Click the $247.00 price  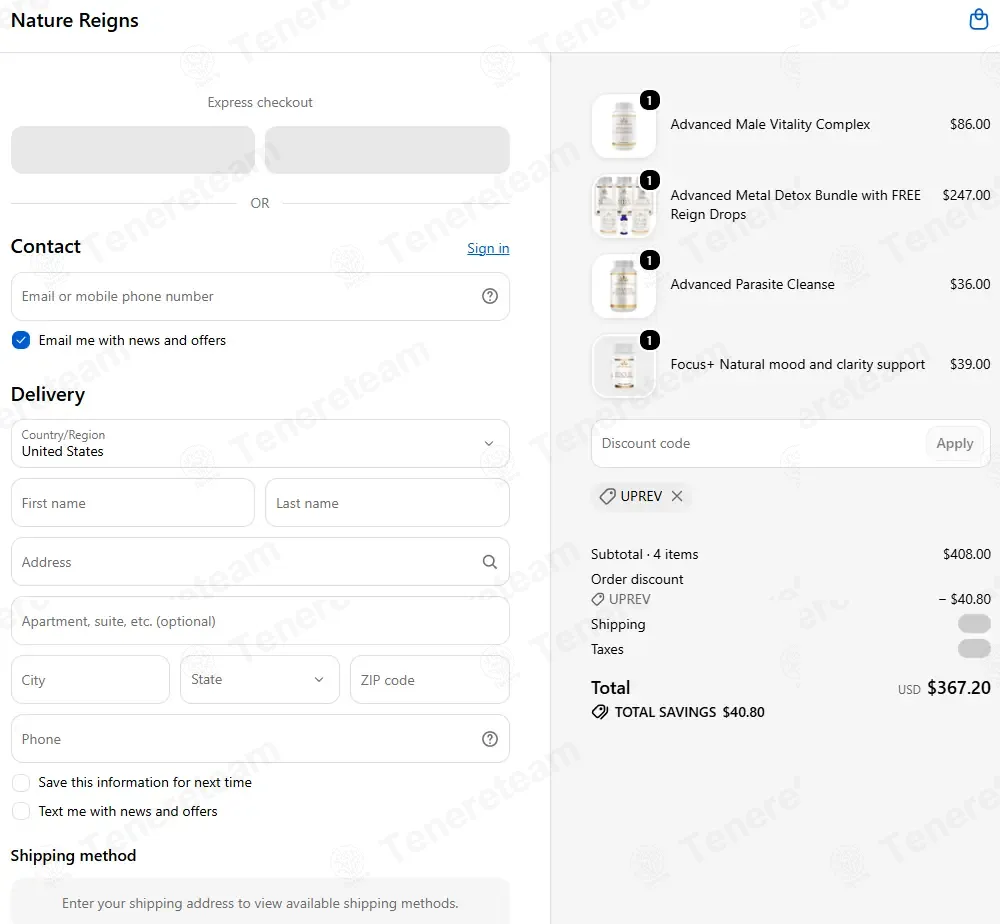[x=966, y=195]
